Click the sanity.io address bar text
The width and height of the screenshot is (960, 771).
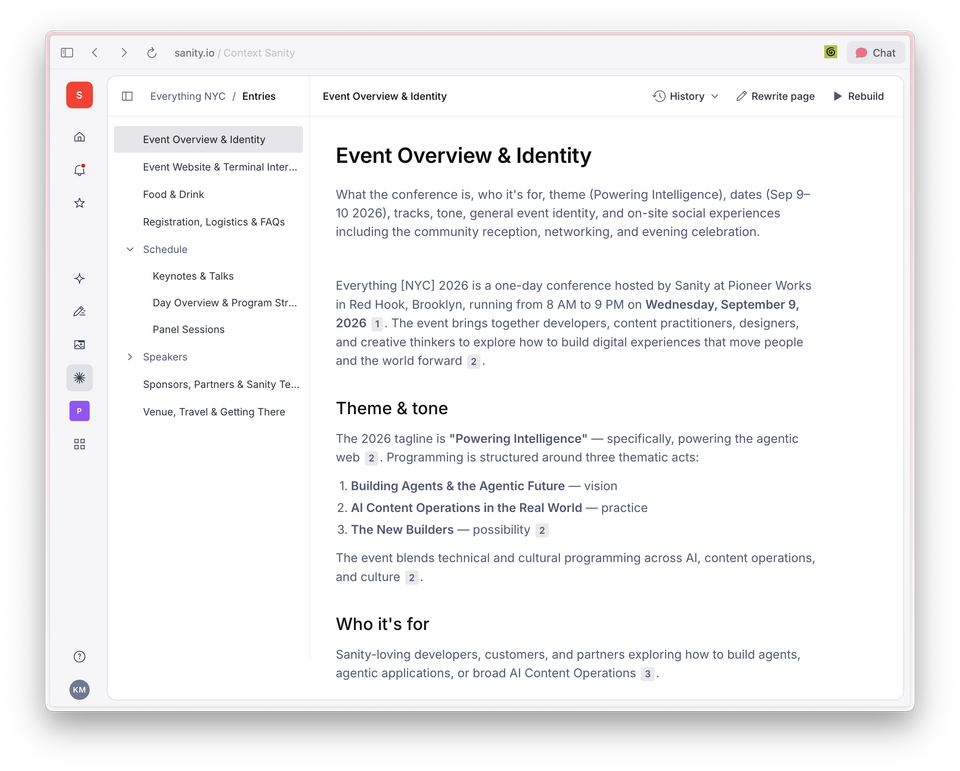point(194,53)
